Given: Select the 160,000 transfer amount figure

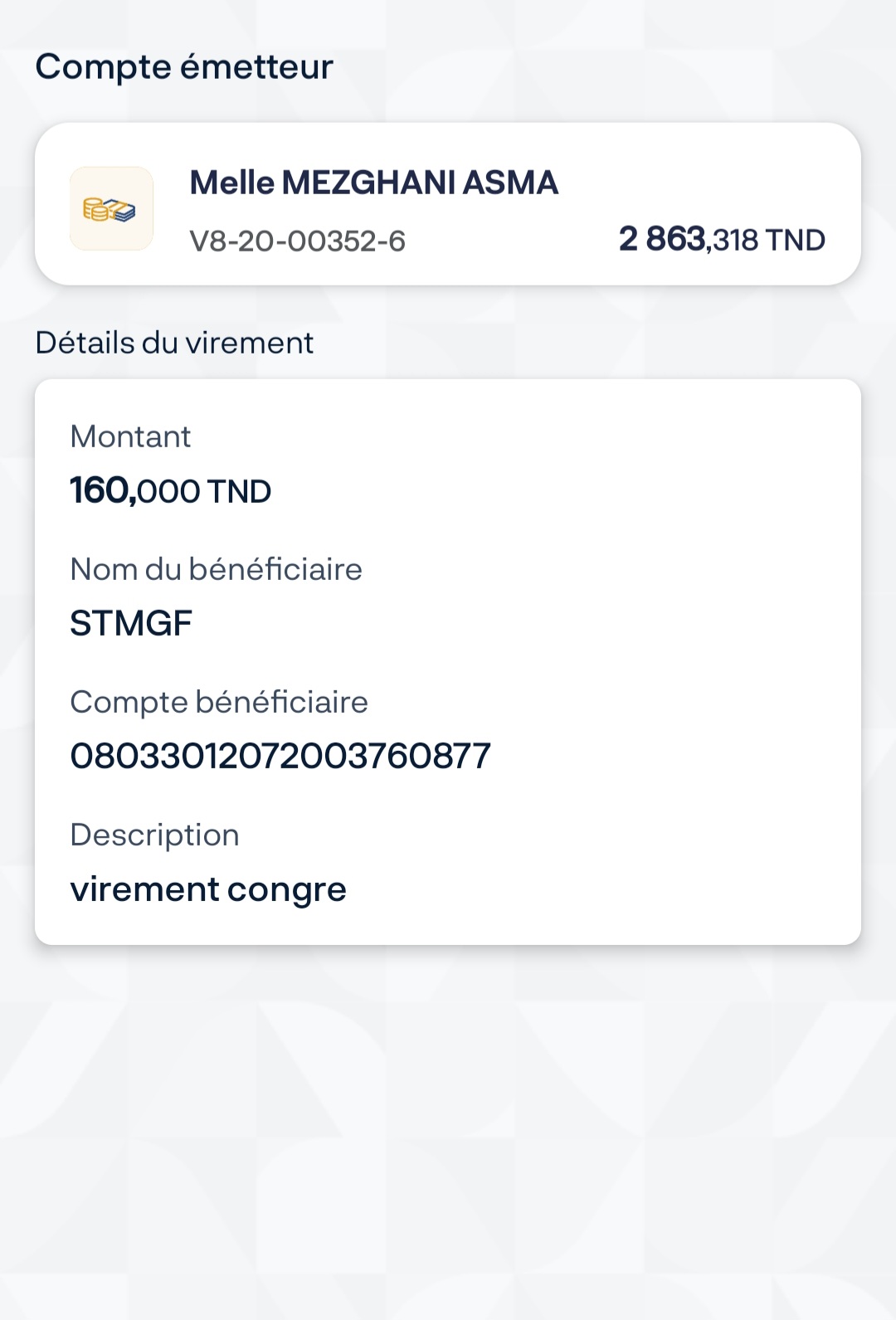Looking at the screenshot, I should (134, 491).
